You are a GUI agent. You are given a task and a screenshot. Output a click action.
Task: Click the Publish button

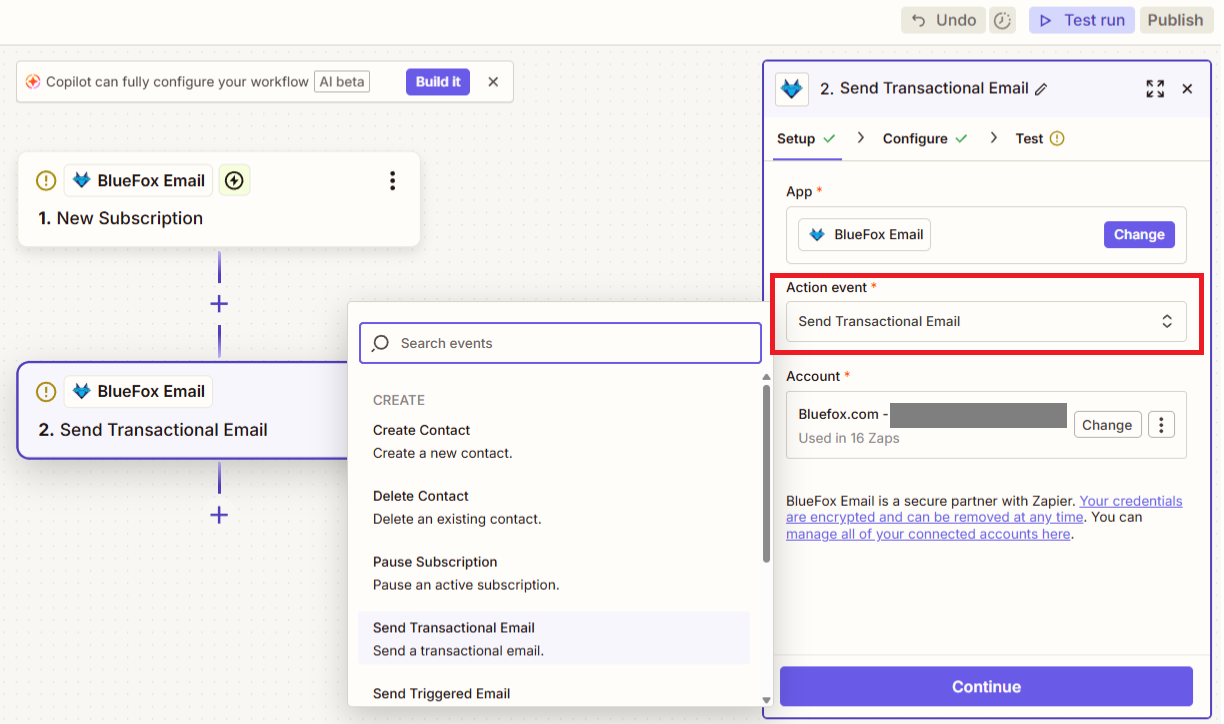(1176, 20)
